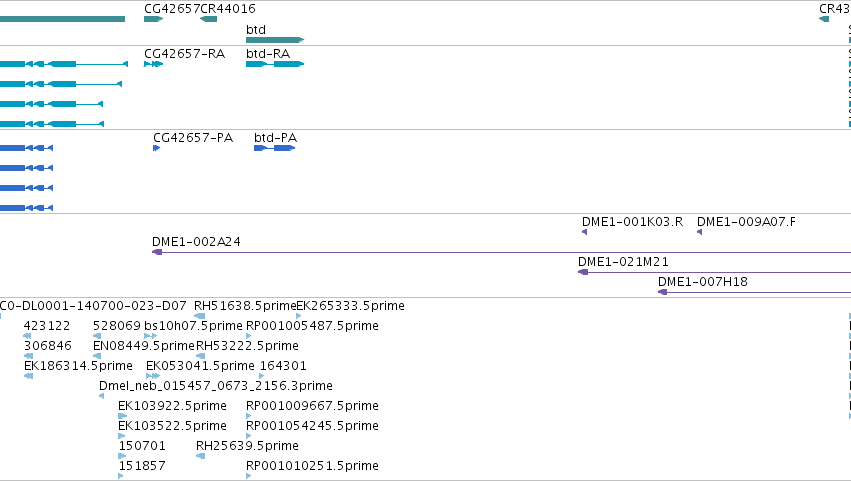The width and height of the screenshot is (851, 481).
Task: Click the CG42657-PA coding segment label
Action: point(193,138)
